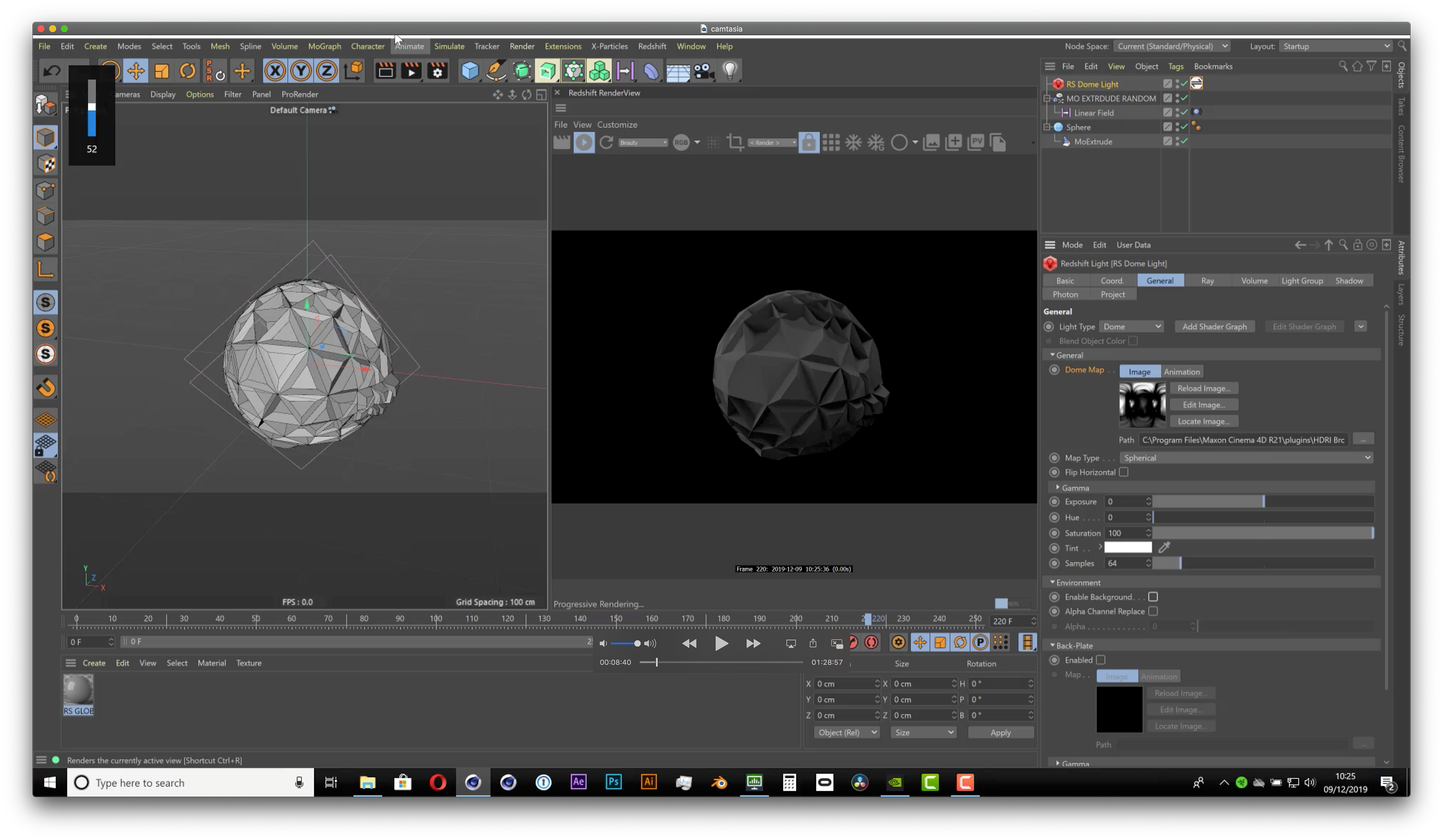This screenshot has height=840, width=1443.
Task: Refresh the Redshift RenderView render
Action: tap(607, 142)
